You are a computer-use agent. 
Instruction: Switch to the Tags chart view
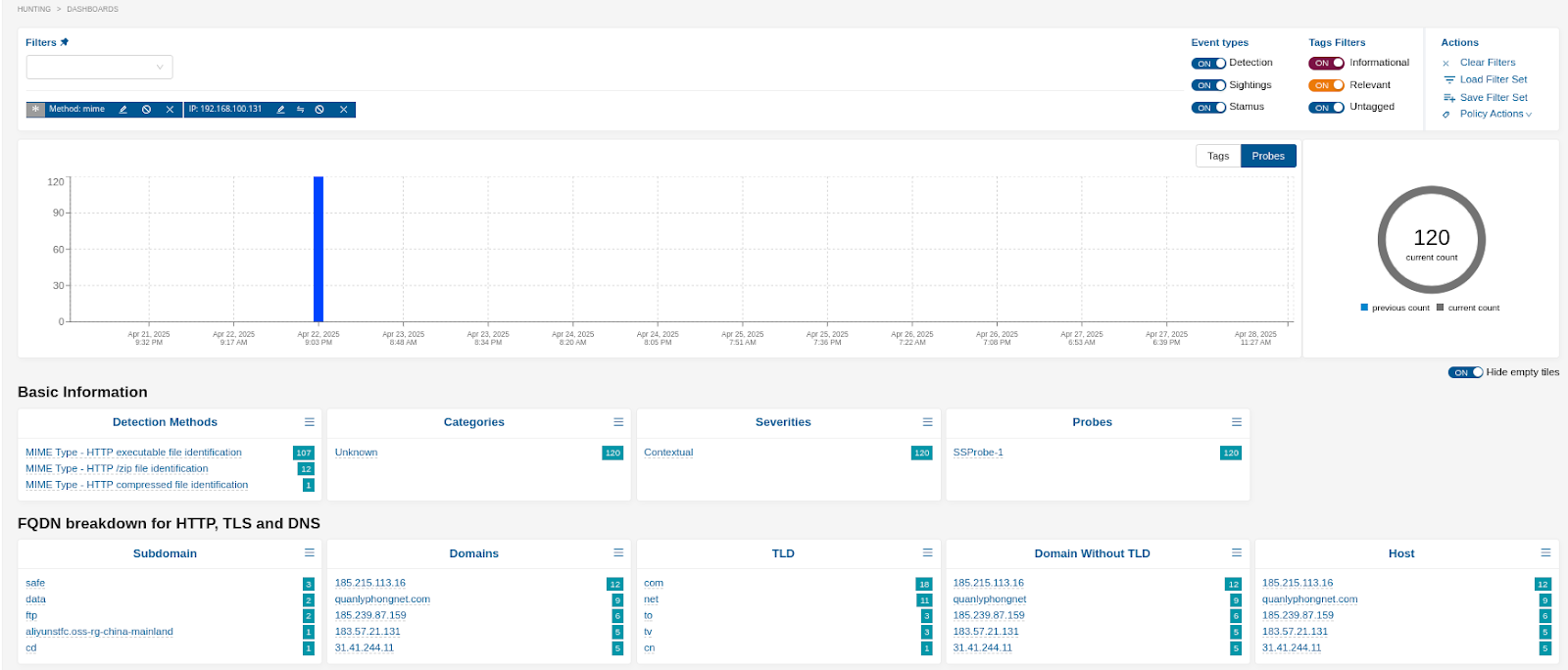tap(1218, 156)
